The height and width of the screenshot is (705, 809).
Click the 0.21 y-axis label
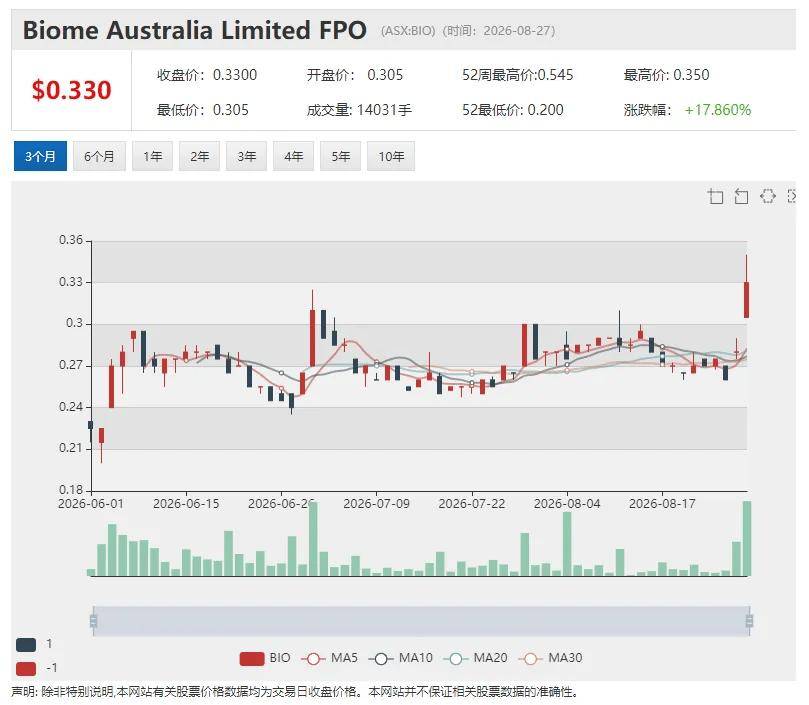pos(71,448)
